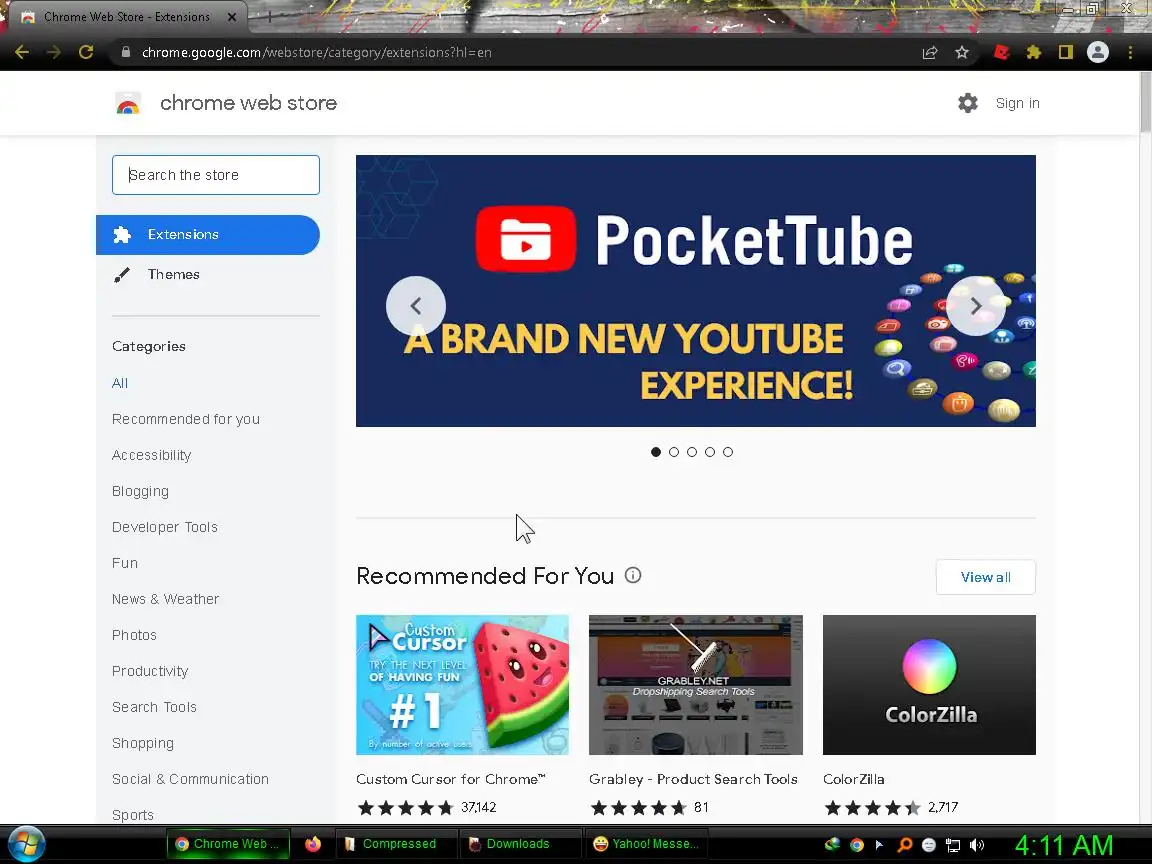Image resolution: width=1152 pixels, height=864 pixels.
Task: Click the 4:11 AM clock
Action: click(1064, 845)
